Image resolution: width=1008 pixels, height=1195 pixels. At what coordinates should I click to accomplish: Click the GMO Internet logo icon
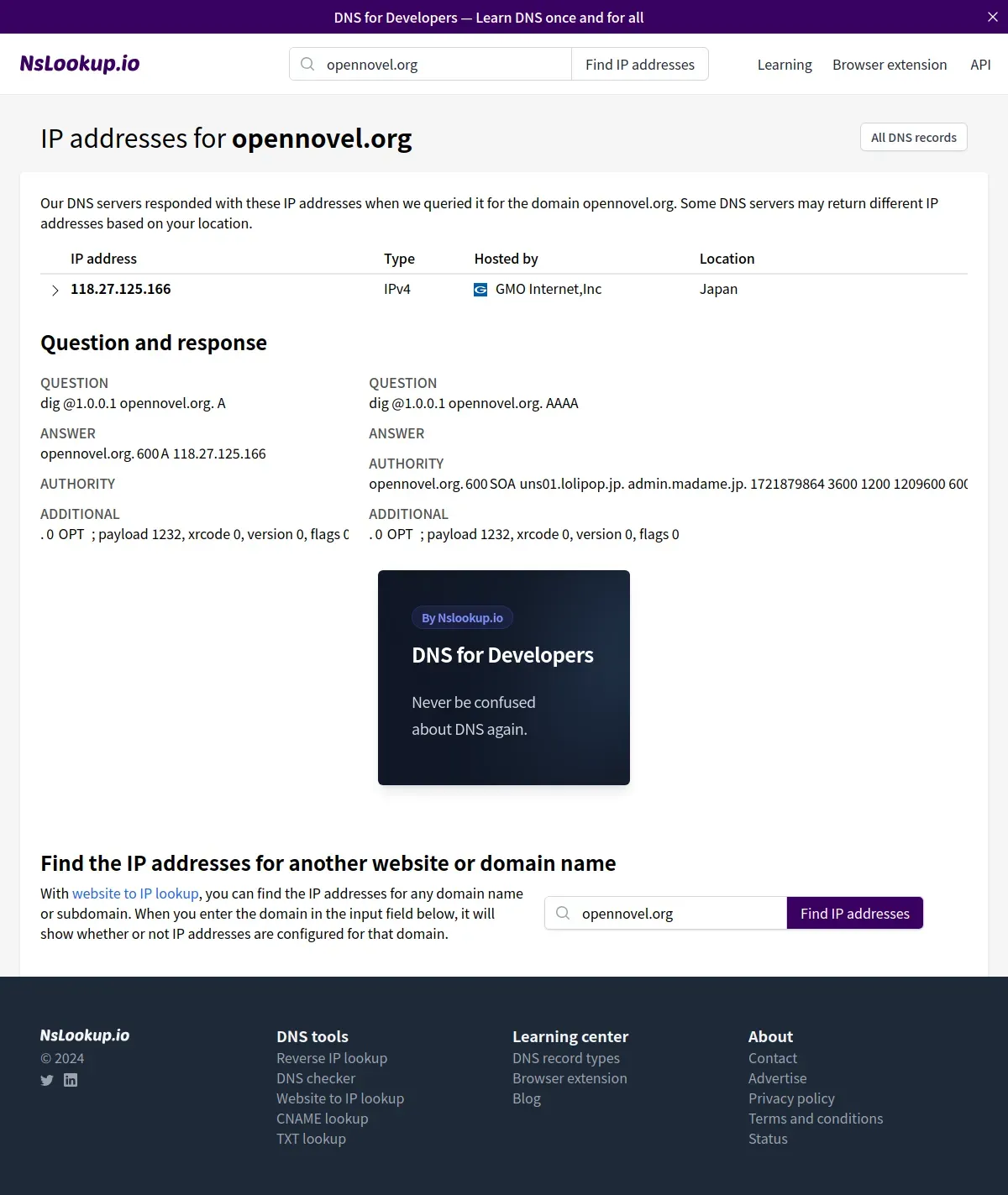[x=480, y=290]
